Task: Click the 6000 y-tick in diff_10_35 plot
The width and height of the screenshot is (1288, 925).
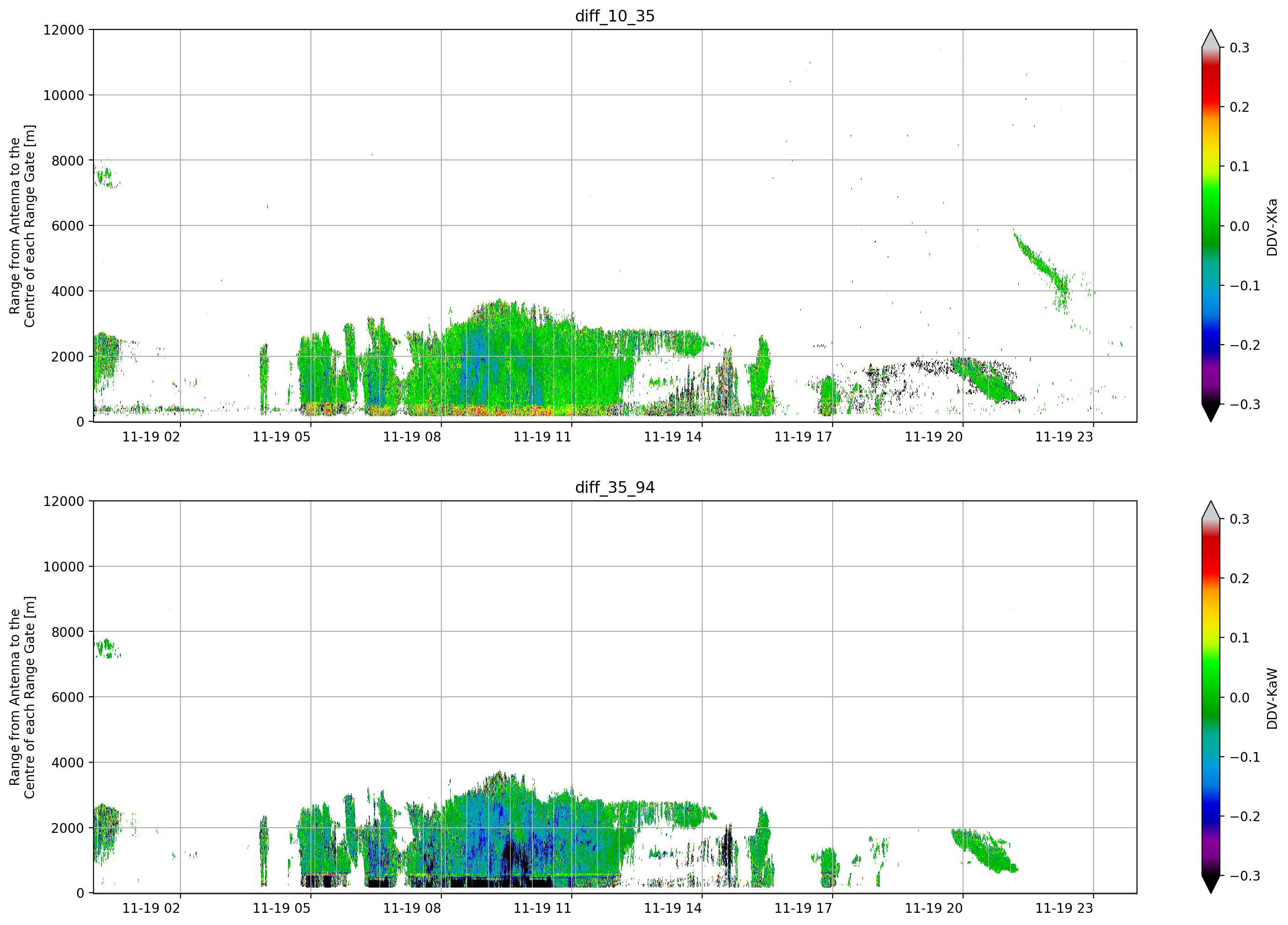Action: click(68, 225)
